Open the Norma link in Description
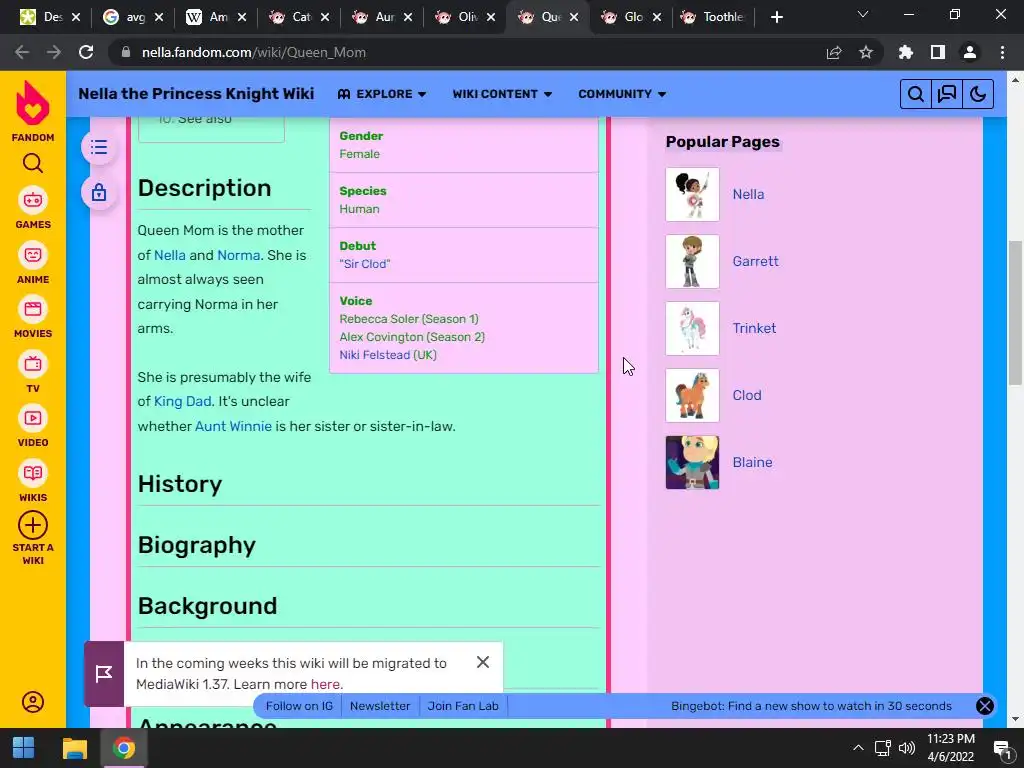 (x=238, y=255)
